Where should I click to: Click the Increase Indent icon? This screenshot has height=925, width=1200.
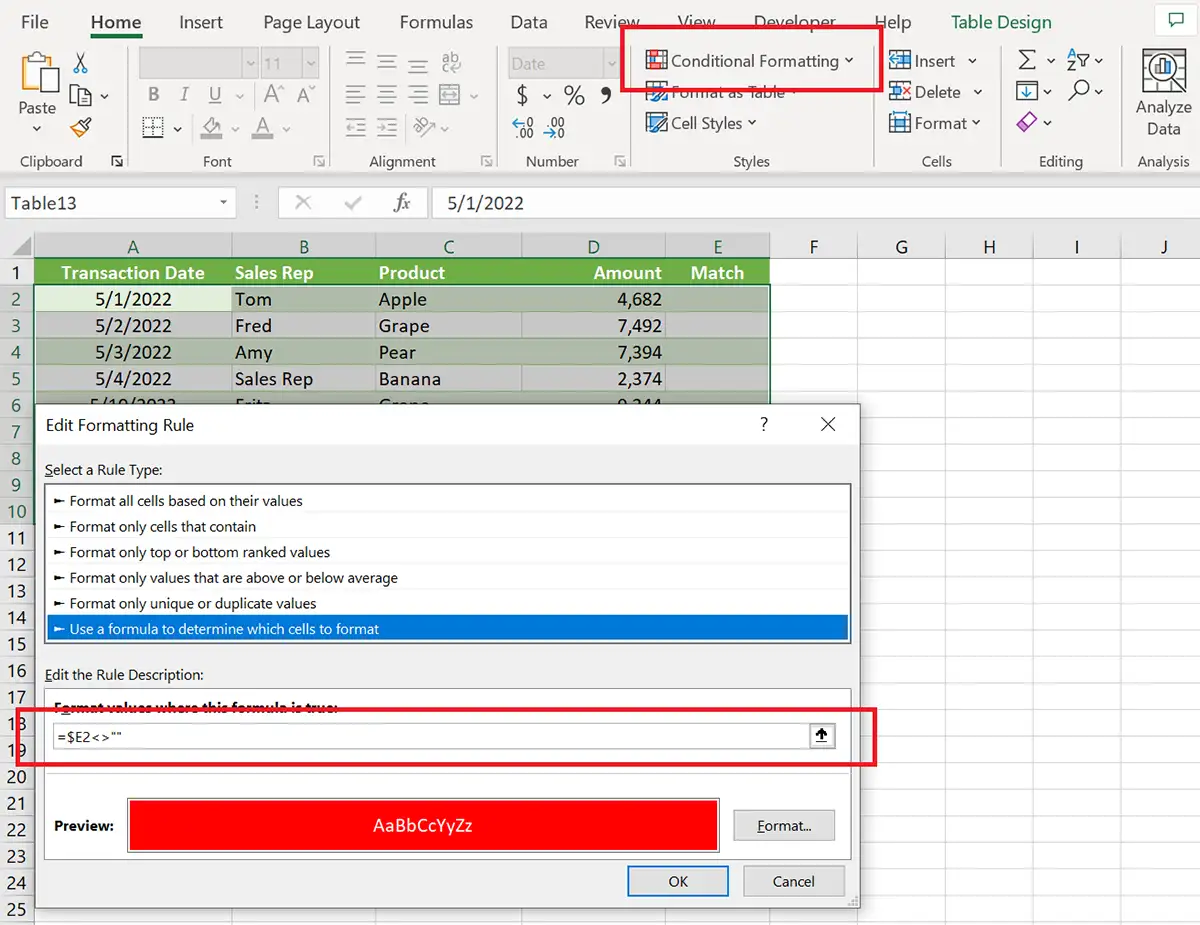tap(387, 127)
